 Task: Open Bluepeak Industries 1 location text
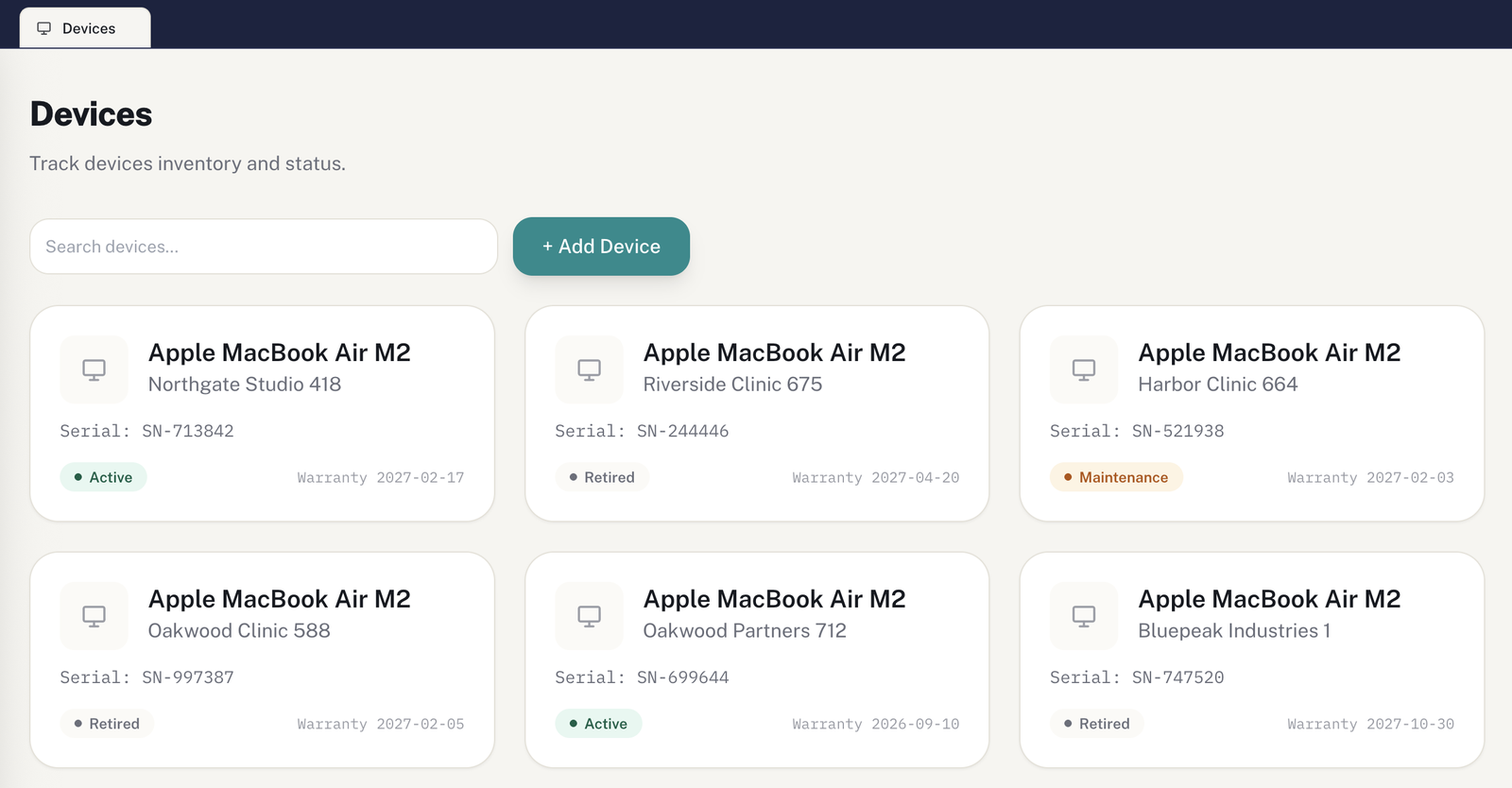click(1234, 631)
